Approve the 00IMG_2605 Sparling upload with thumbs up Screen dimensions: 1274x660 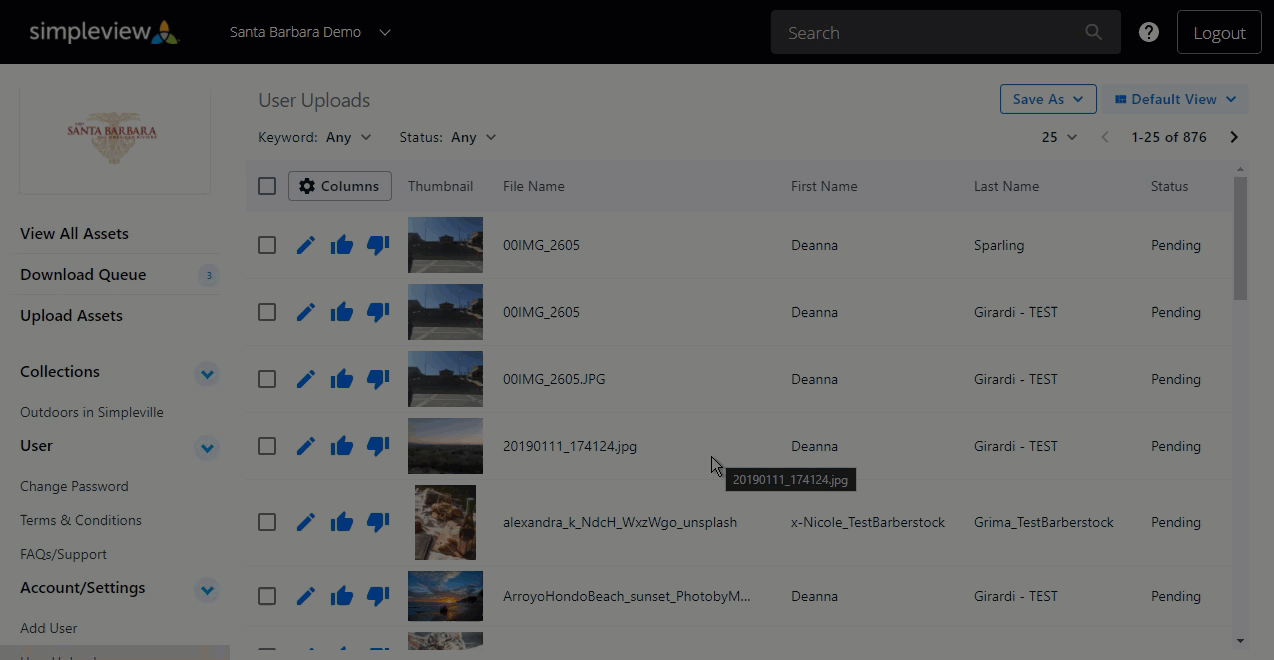[x=342, y=245]
